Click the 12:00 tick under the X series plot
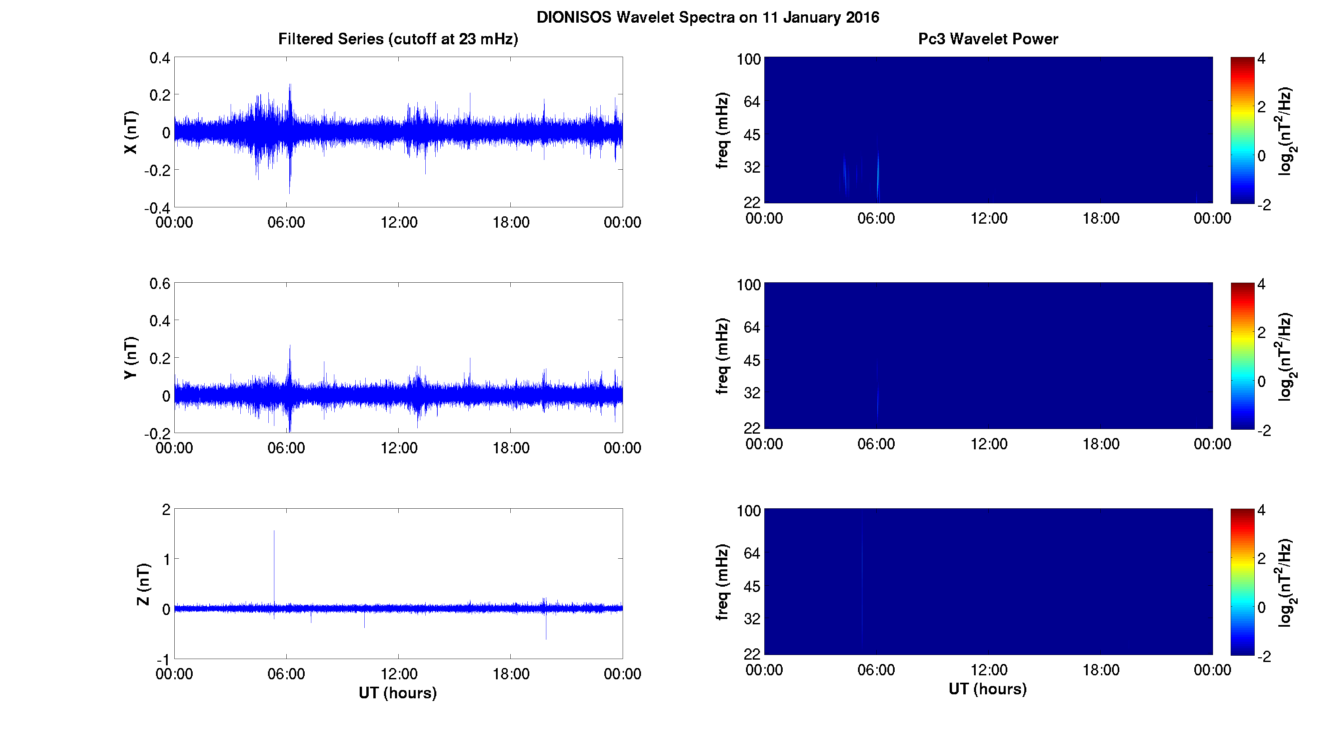Image resolution: width=1339 pixels, height=754 pixels. click(399, 223)
